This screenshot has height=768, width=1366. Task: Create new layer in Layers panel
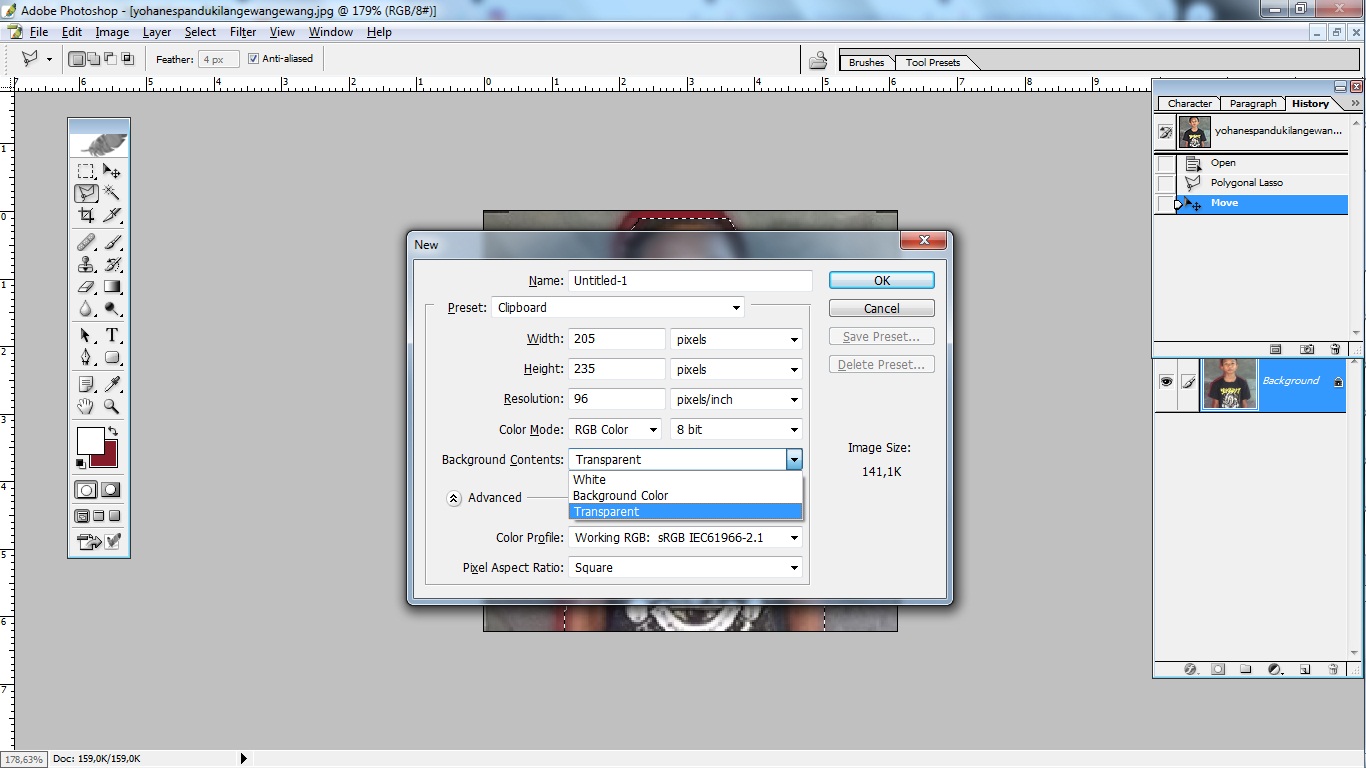1305,668
